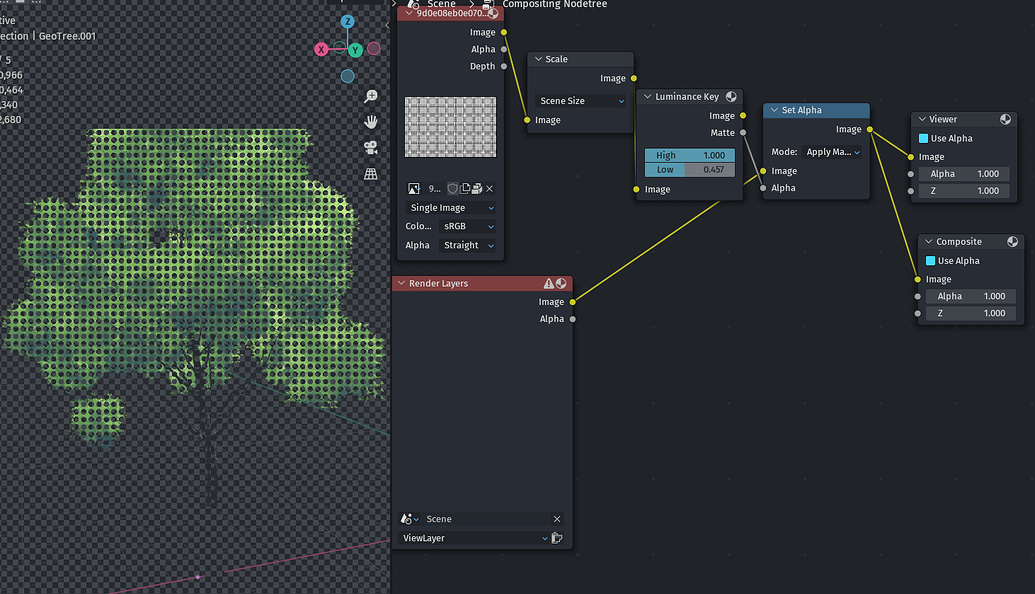The image size is (1035, 594).
Task: Click Composite node Z value field
Action: [x=971, y=314]
